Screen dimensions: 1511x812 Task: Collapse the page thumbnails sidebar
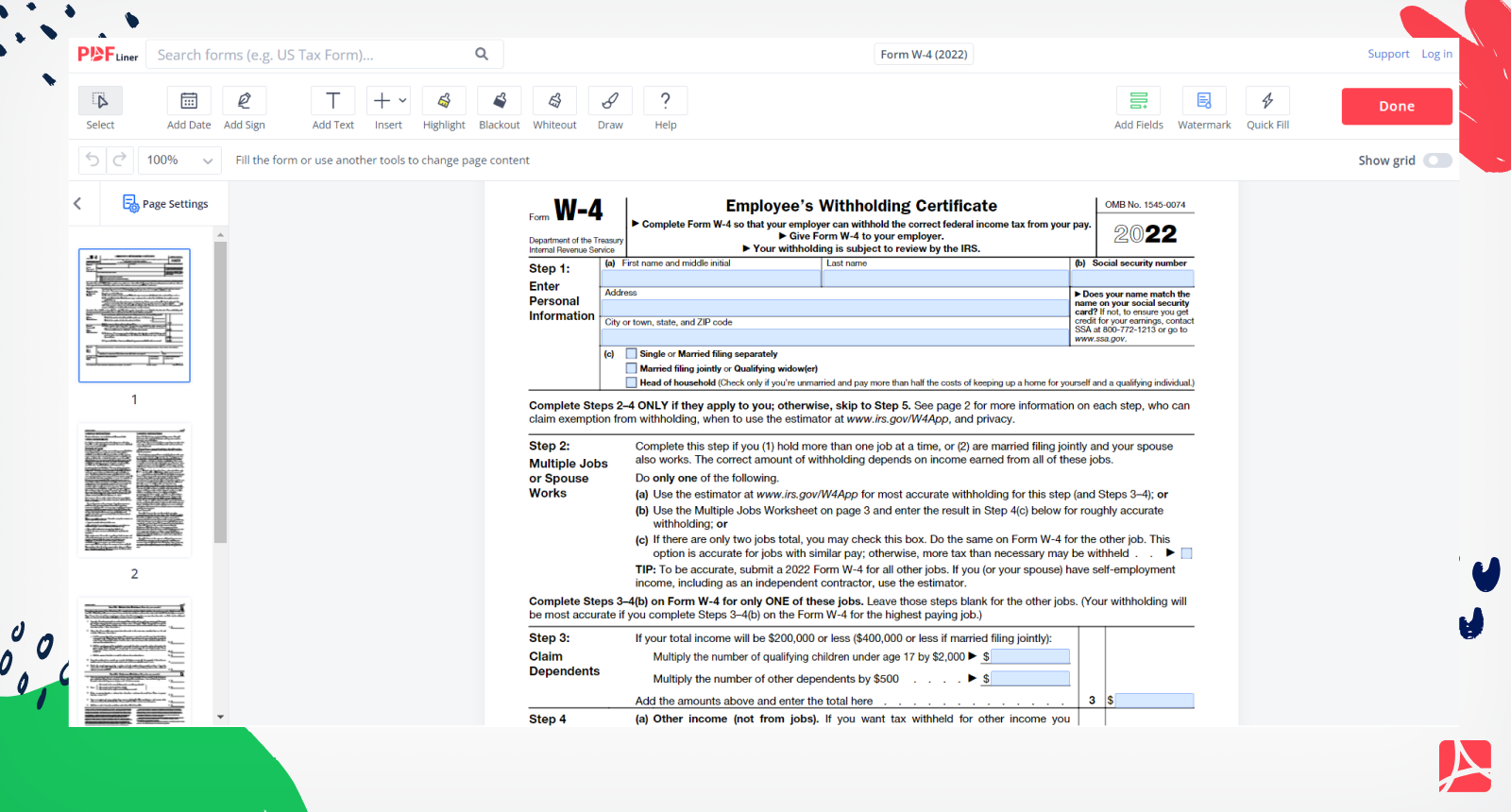77,204
